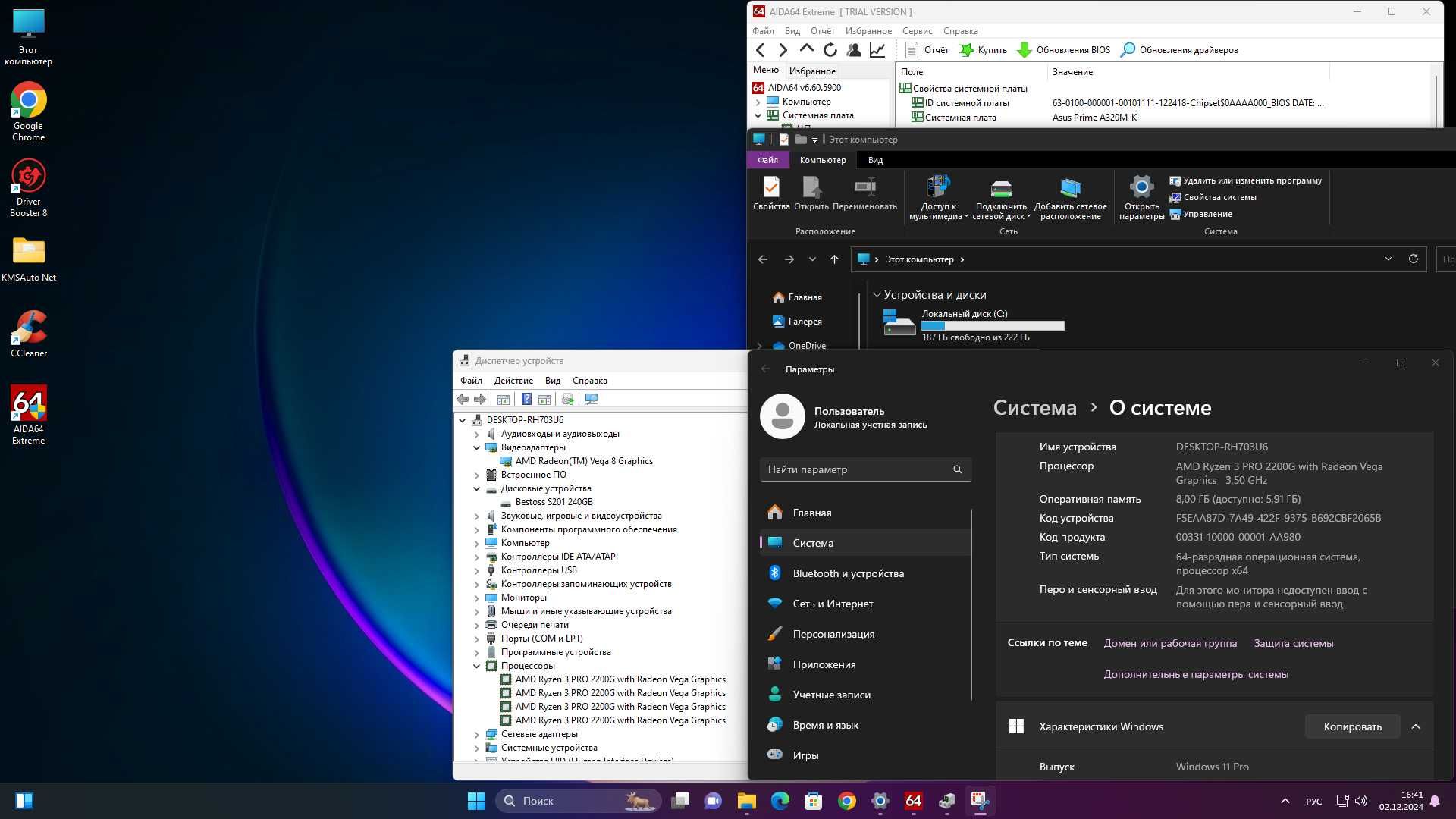1456x819 pixels.
Task: Collapse Системная плата in AIDA64 tree
Action: tap(758, 115)
